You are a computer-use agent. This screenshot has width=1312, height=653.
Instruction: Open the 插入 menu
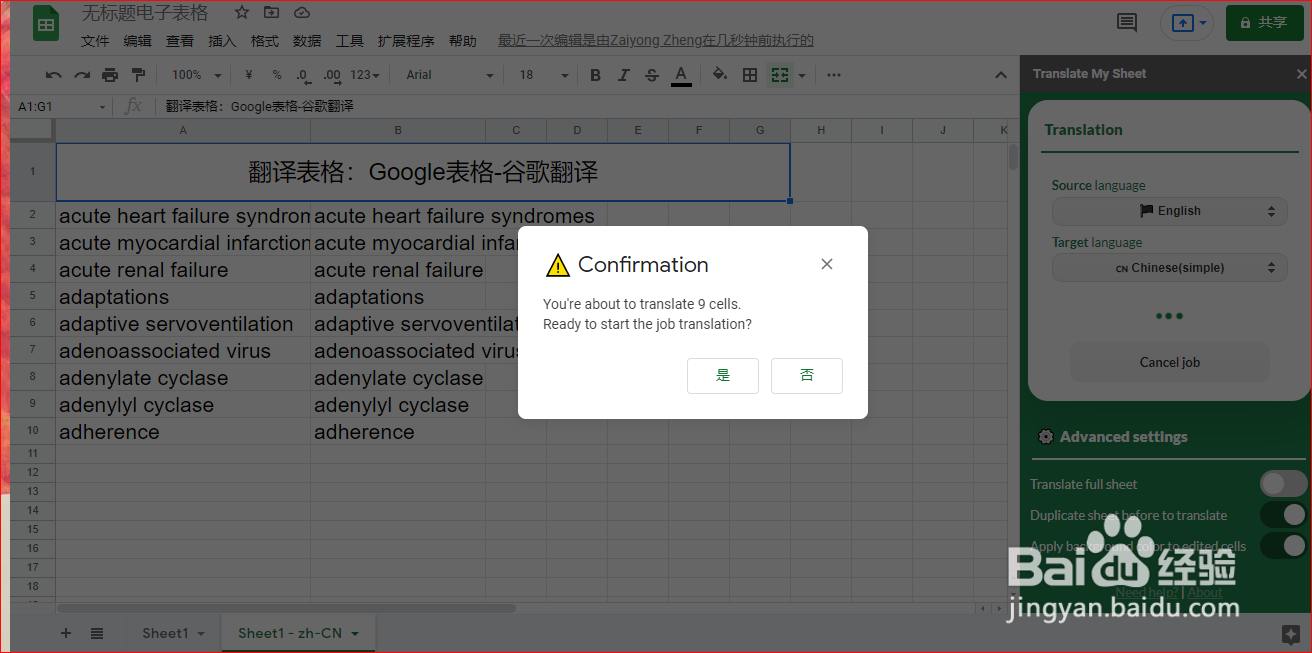pos(222,41)
